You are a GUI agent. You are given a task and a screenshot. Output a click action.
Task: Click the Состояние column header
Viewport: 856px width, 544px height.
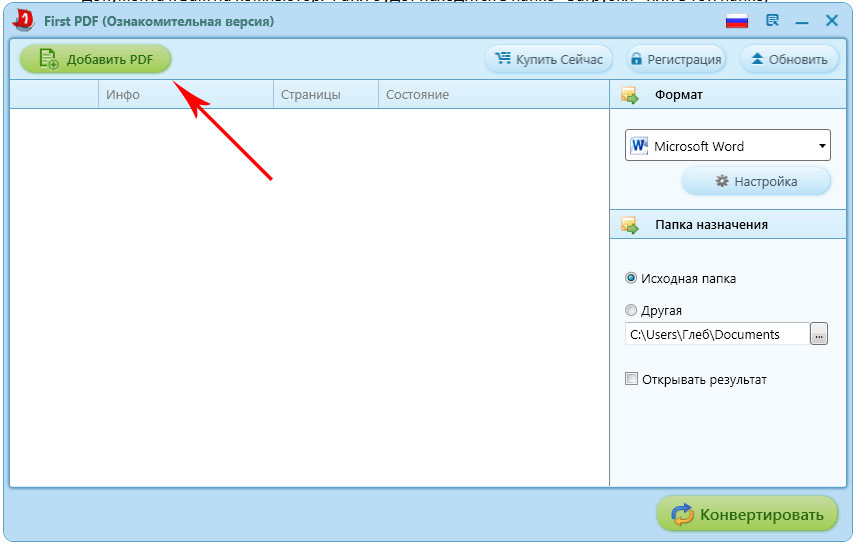(418, 95)
